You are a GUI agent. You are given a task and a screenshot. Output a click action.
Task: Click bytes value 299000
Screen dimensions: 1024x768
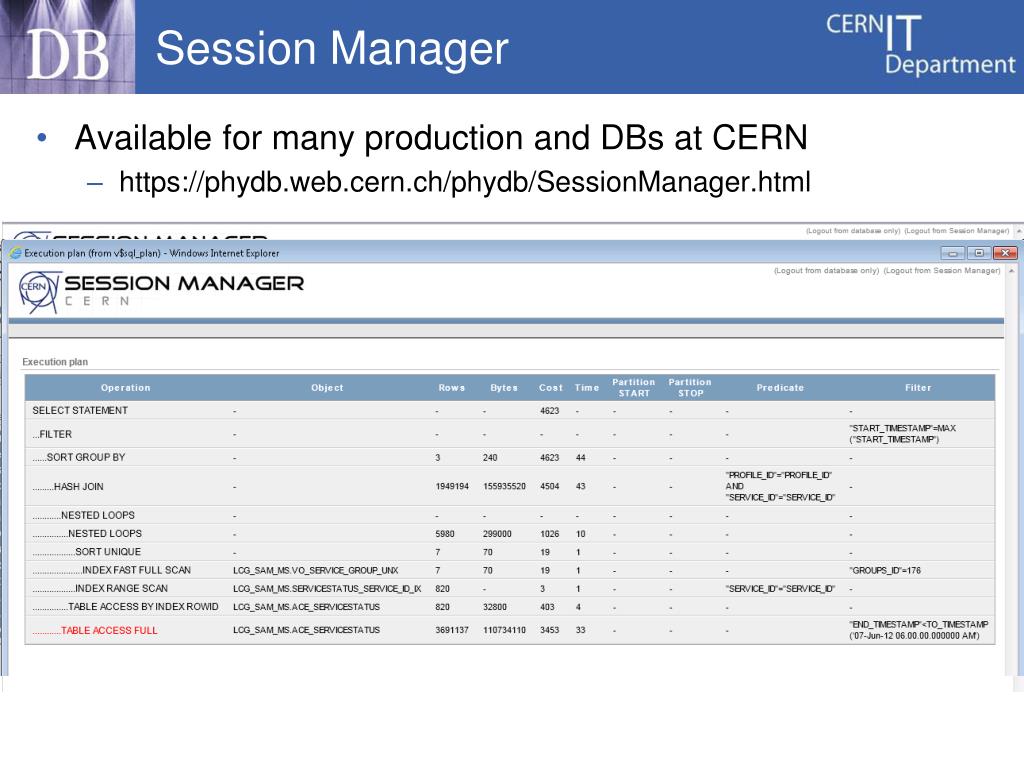pos(497,534)
